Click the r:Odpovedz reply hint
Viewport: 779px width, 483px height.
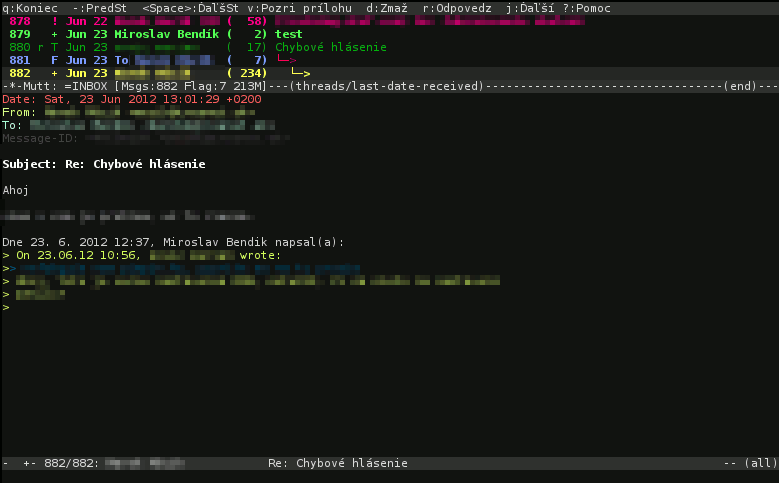(x=457, y=8)
